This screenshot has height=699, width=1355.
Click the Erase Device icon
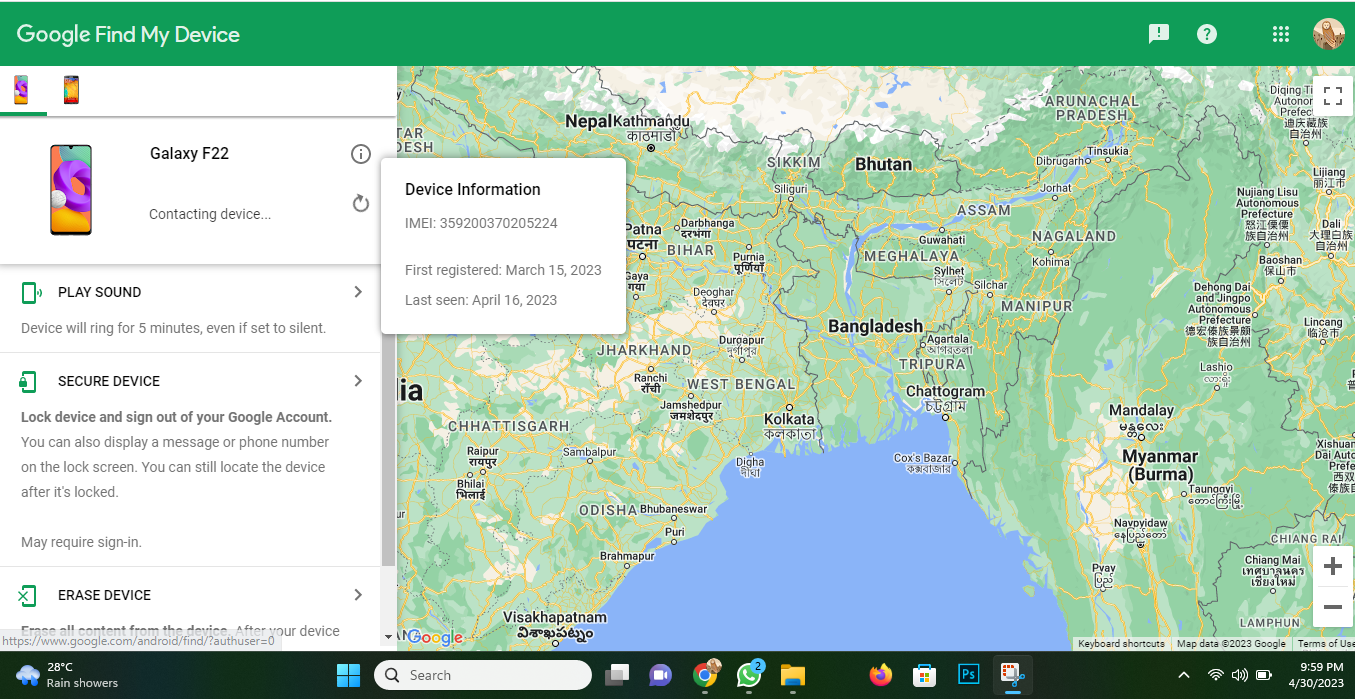(x=28, y=595)
